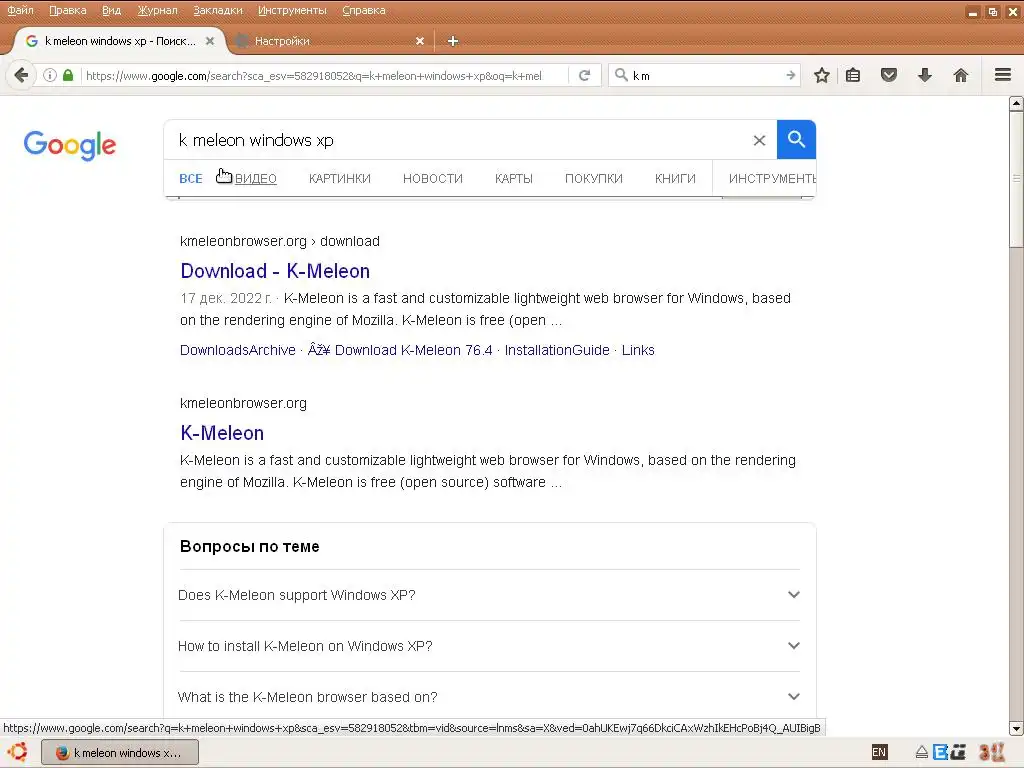This screenshot has height=768, width=1024.
Task: Switch to КАРТИНКИ results
Action: 340,178
